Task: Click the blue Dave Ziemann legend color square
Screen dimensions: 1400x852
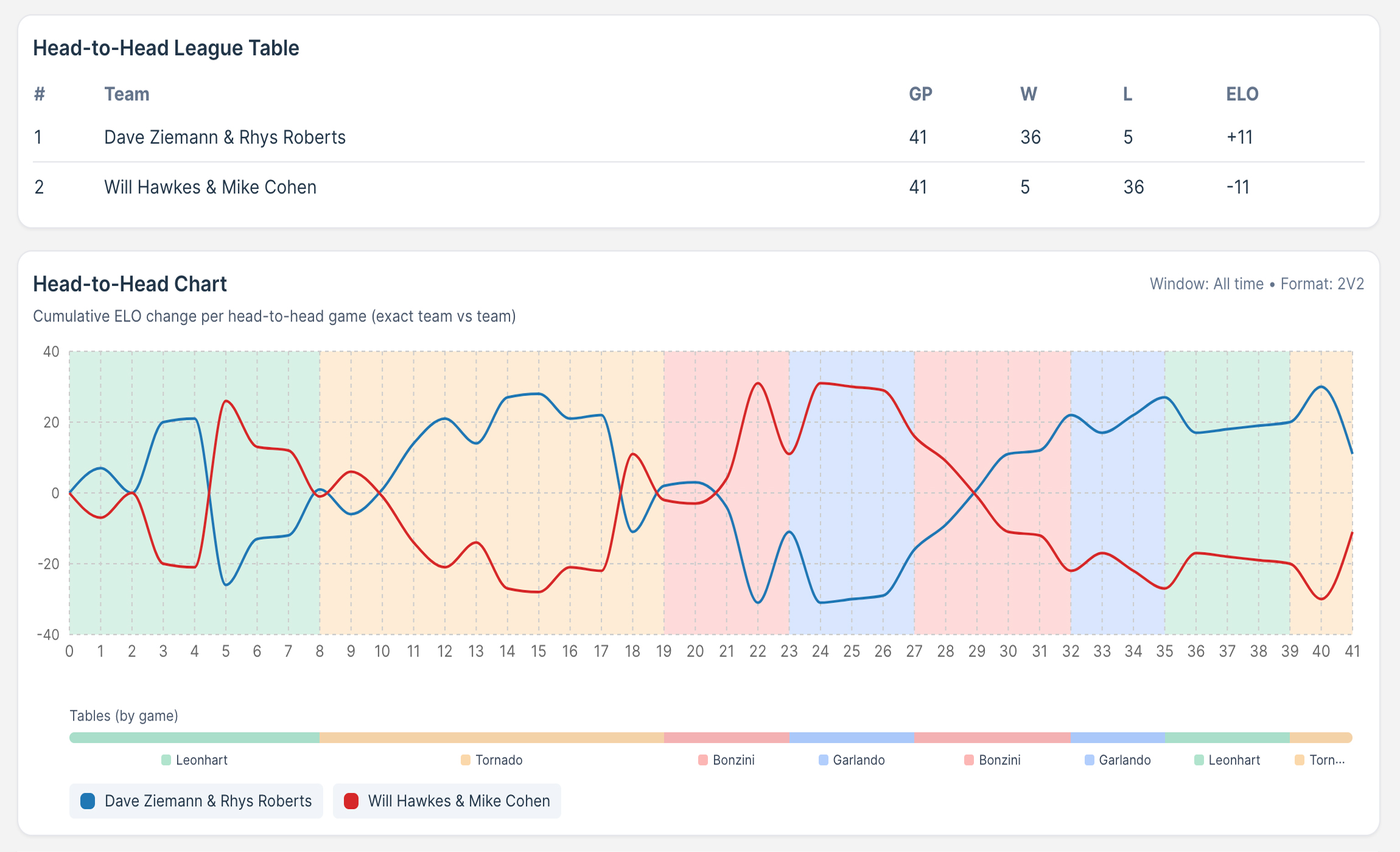Action: point(88,801)
